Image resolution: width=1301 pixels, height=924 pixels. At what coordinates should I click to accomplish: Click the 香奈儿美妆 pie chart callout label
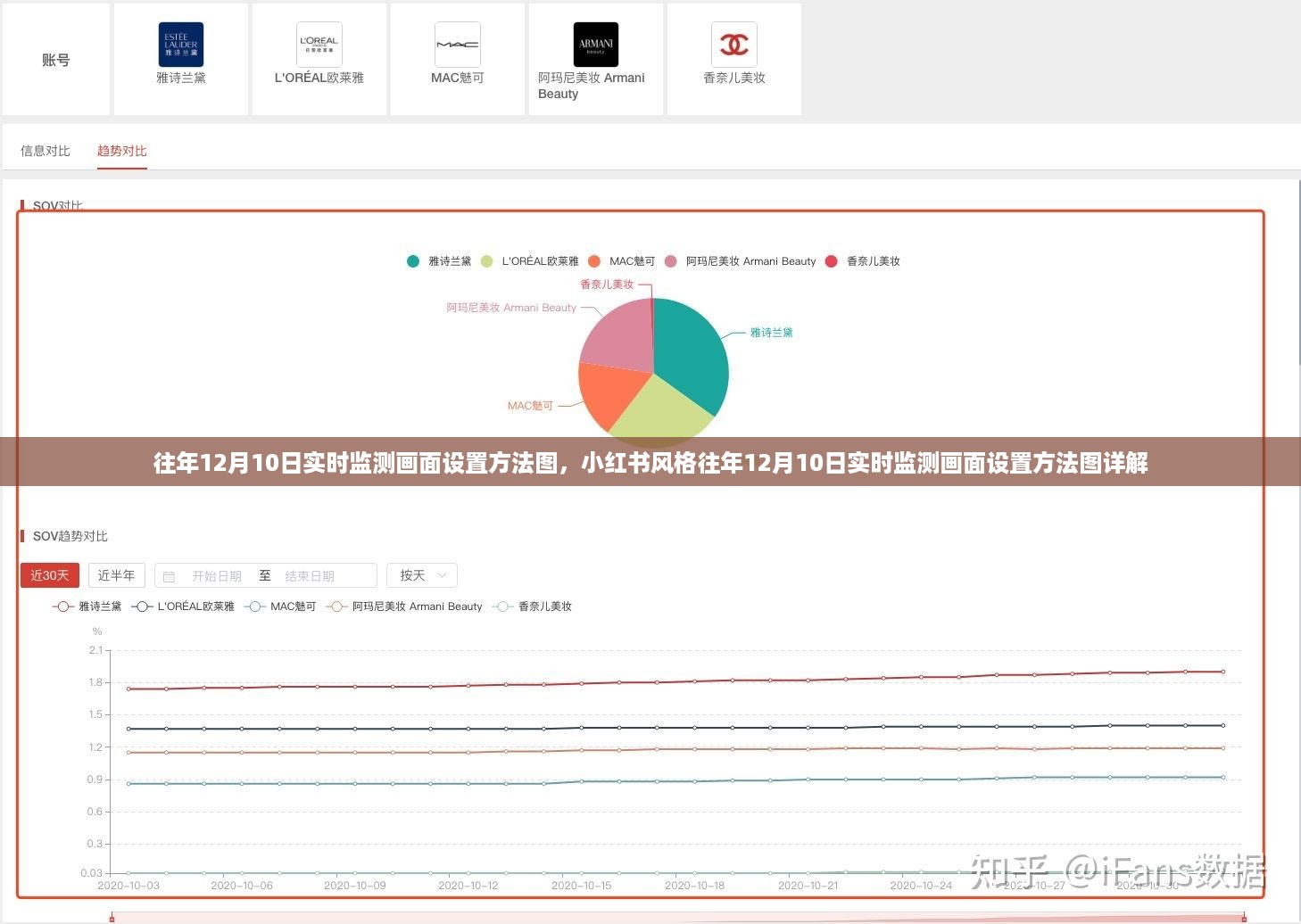[x=607, y=285]
